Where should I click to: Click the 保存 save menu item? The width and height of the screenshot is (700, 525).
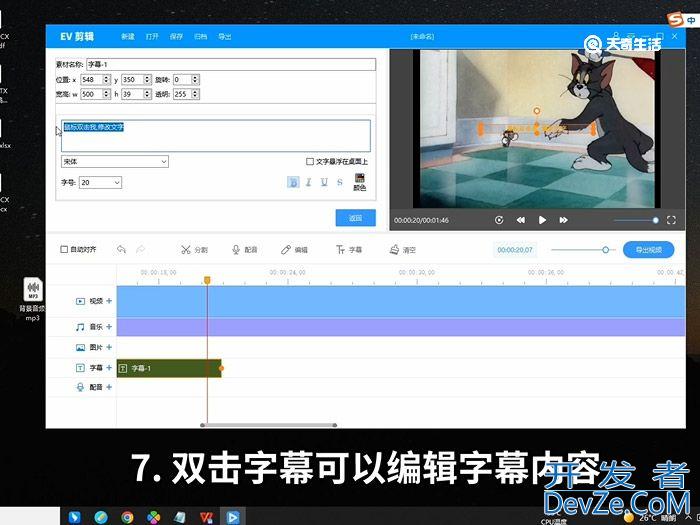(176, 37)
